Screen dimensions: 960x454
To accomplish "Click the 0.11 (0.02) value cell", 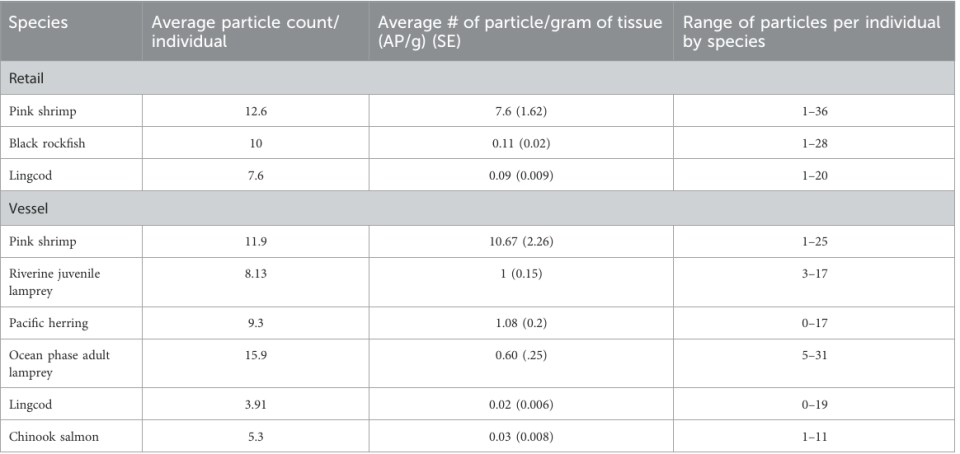I will pyautogui.click(x=520, y=143).
